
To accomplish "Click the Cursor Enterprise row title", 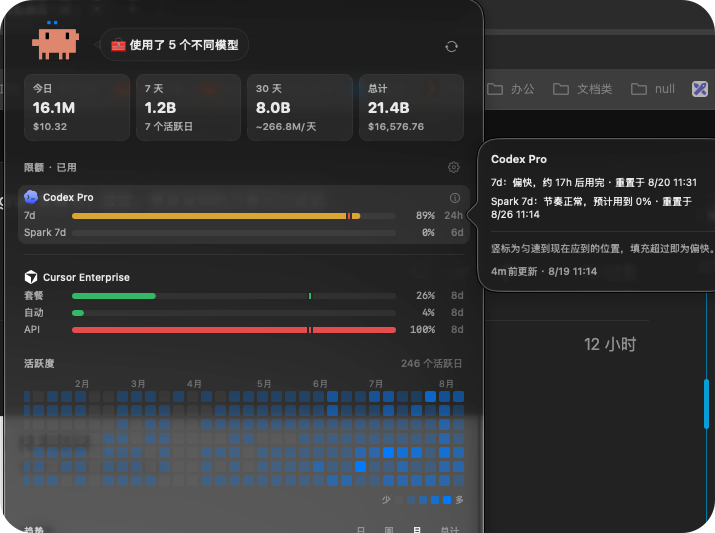I will click(x=86, y=277).
